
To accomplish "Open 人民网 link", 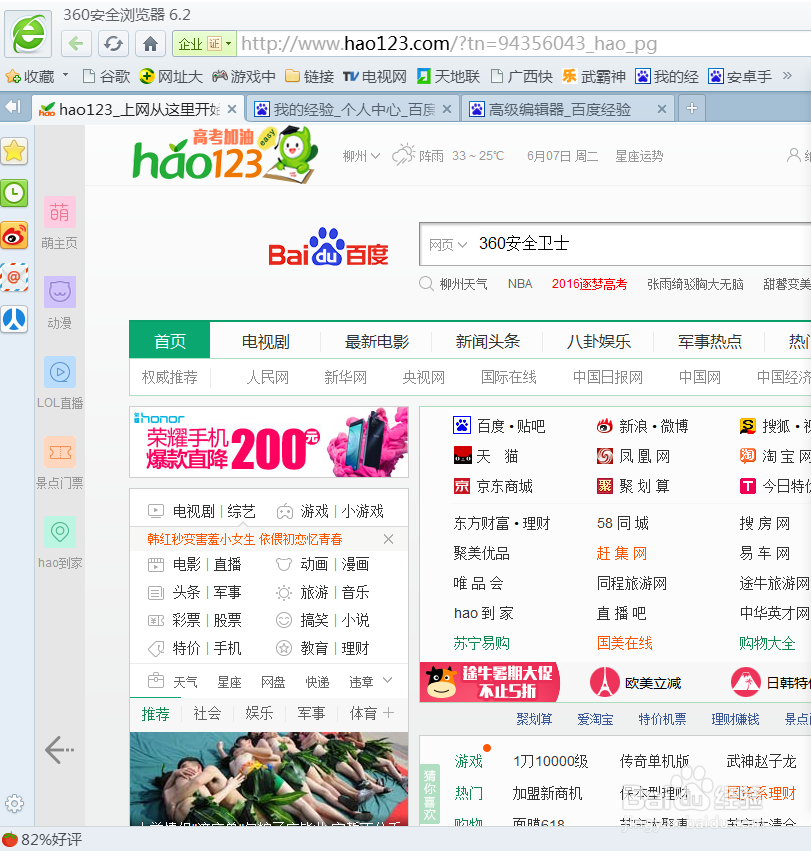I will [267, 377].
